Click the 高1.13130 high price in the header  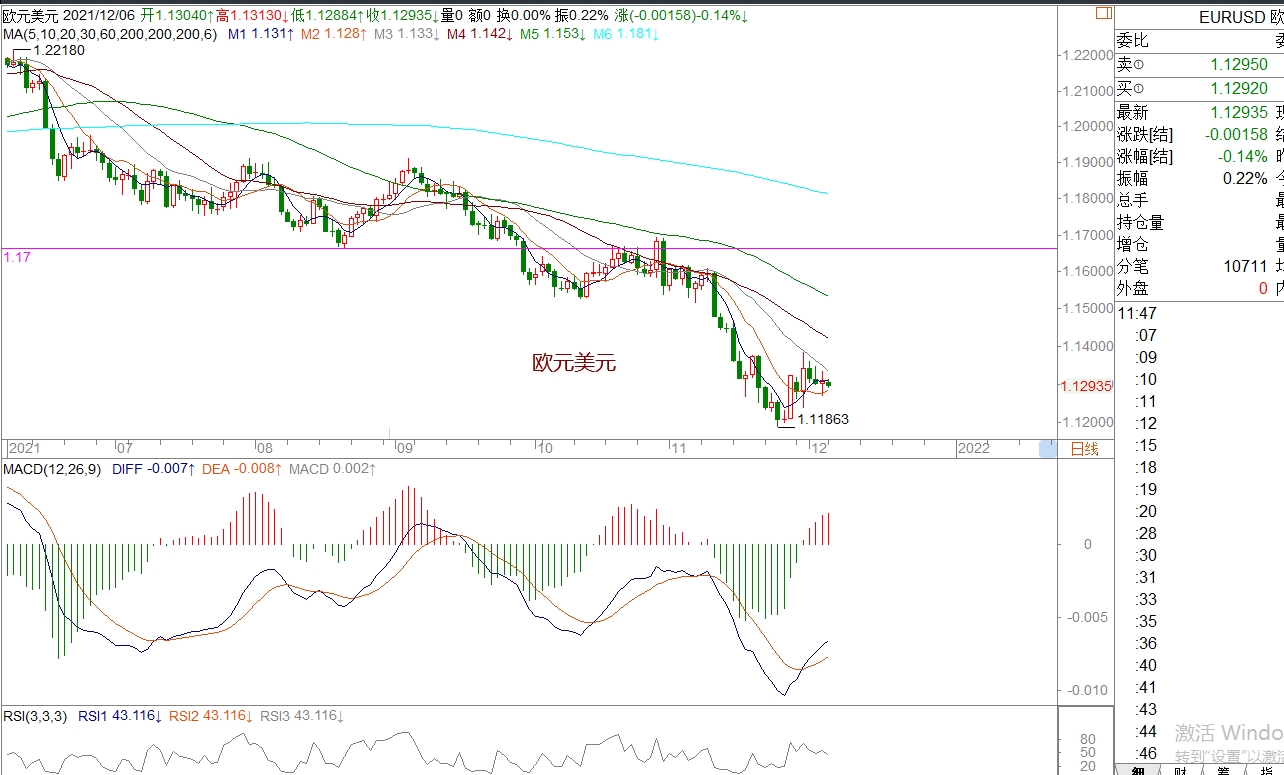click(x=252, y=16)
